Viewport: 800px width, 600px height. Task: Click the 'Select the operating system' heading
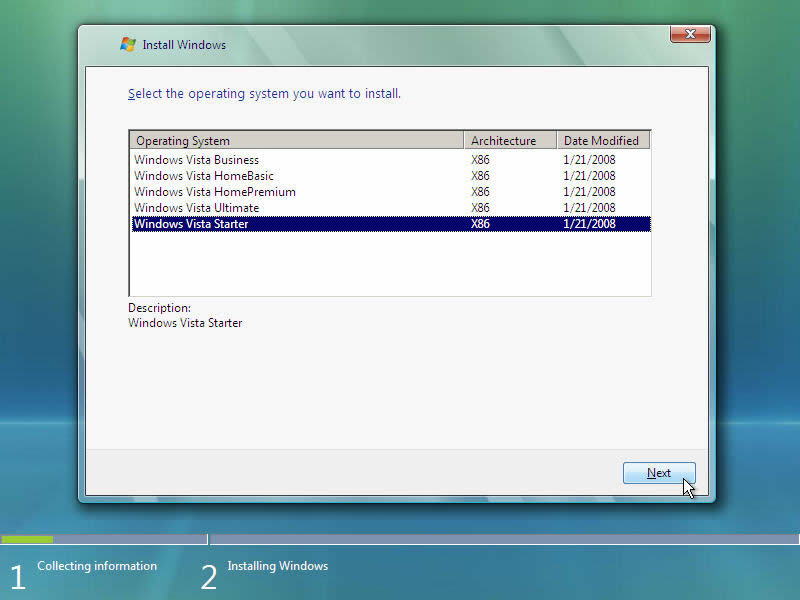(x=264, y=94)
